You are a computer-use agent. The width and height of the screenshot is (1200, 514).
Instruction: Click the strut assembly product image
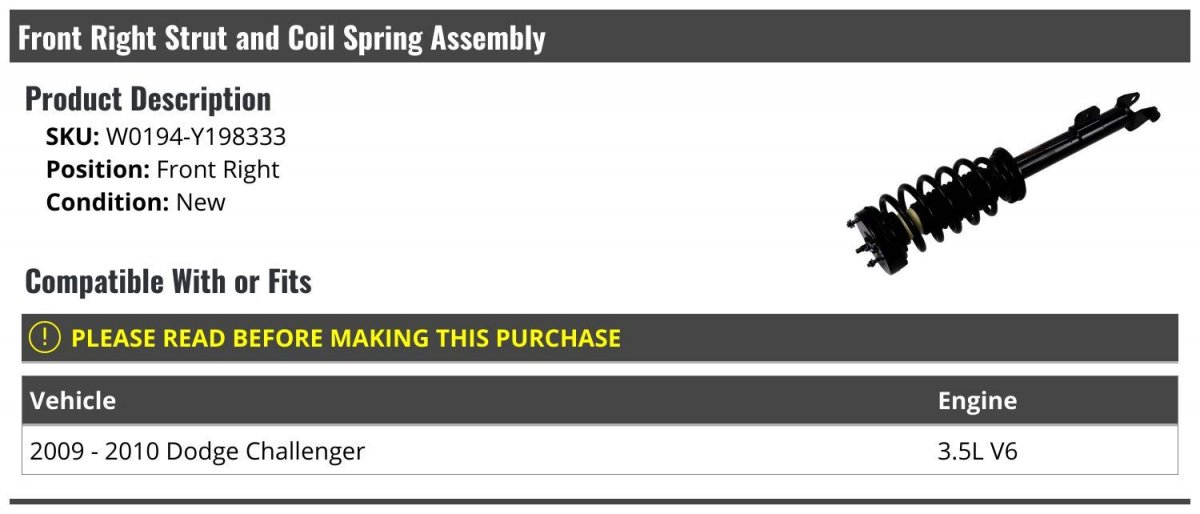point(1000,185)
